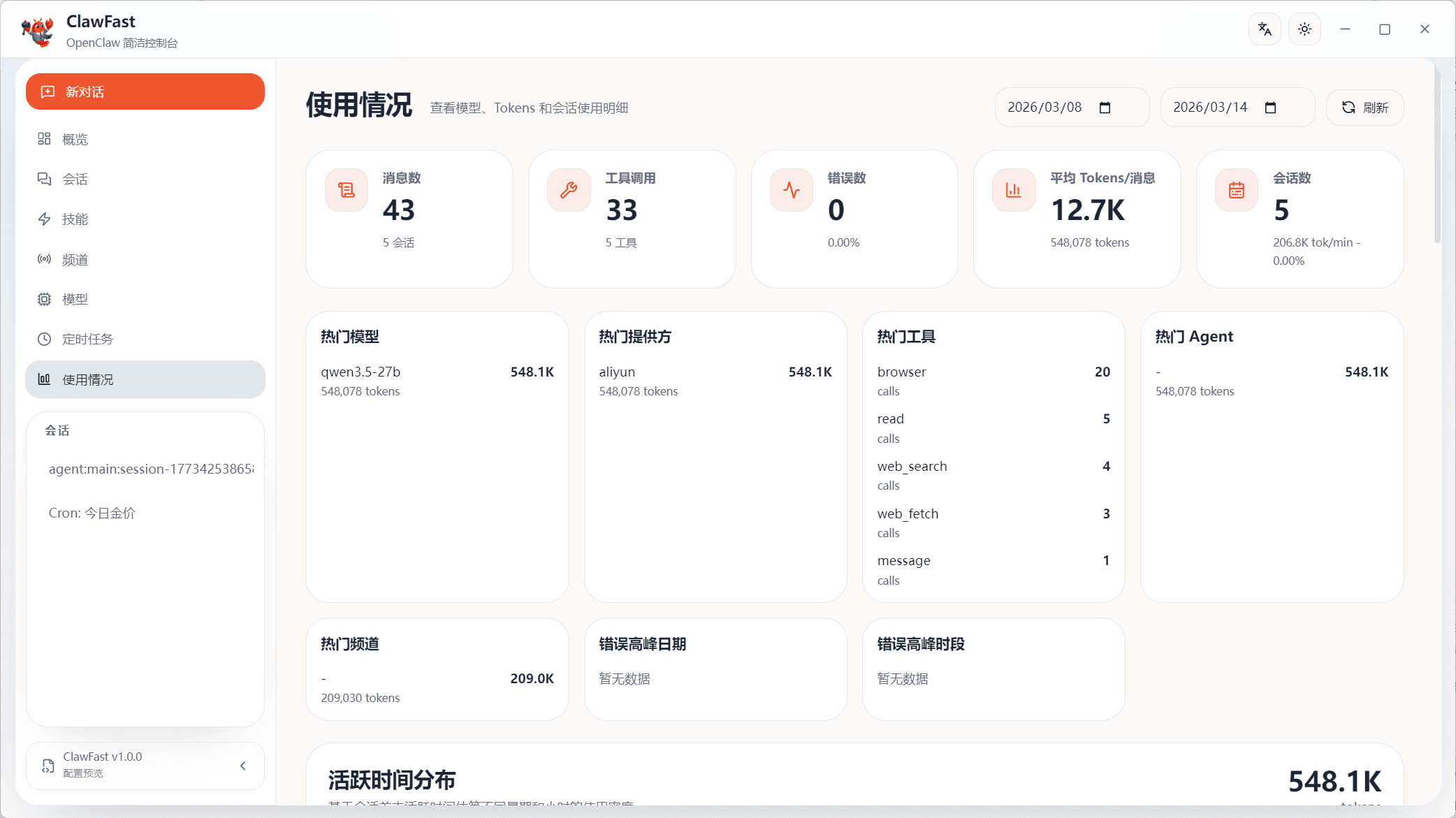The height and width of the screenshot is (818, 1456).
Task: Select the 模型 models icon
Action: 44,299
